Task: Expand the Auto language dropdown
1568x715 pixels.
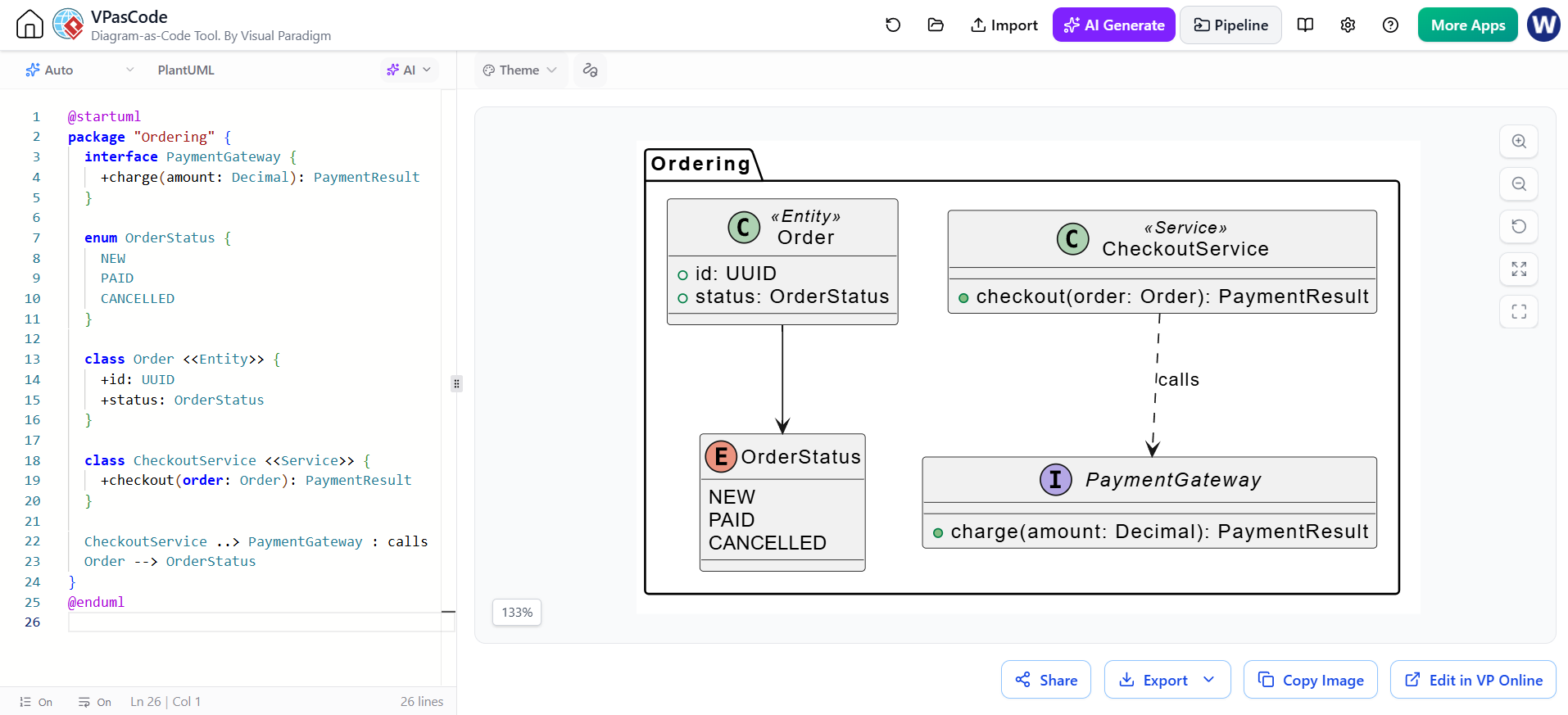Action: tap(79, 70)
